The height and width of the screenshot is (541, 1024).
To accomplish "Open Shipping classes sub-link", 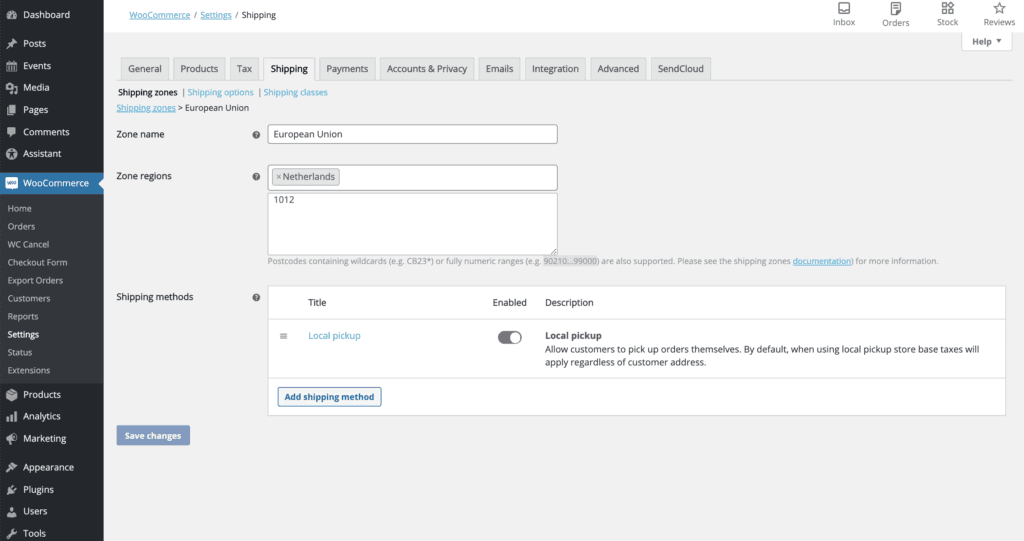I will point(295,92).
